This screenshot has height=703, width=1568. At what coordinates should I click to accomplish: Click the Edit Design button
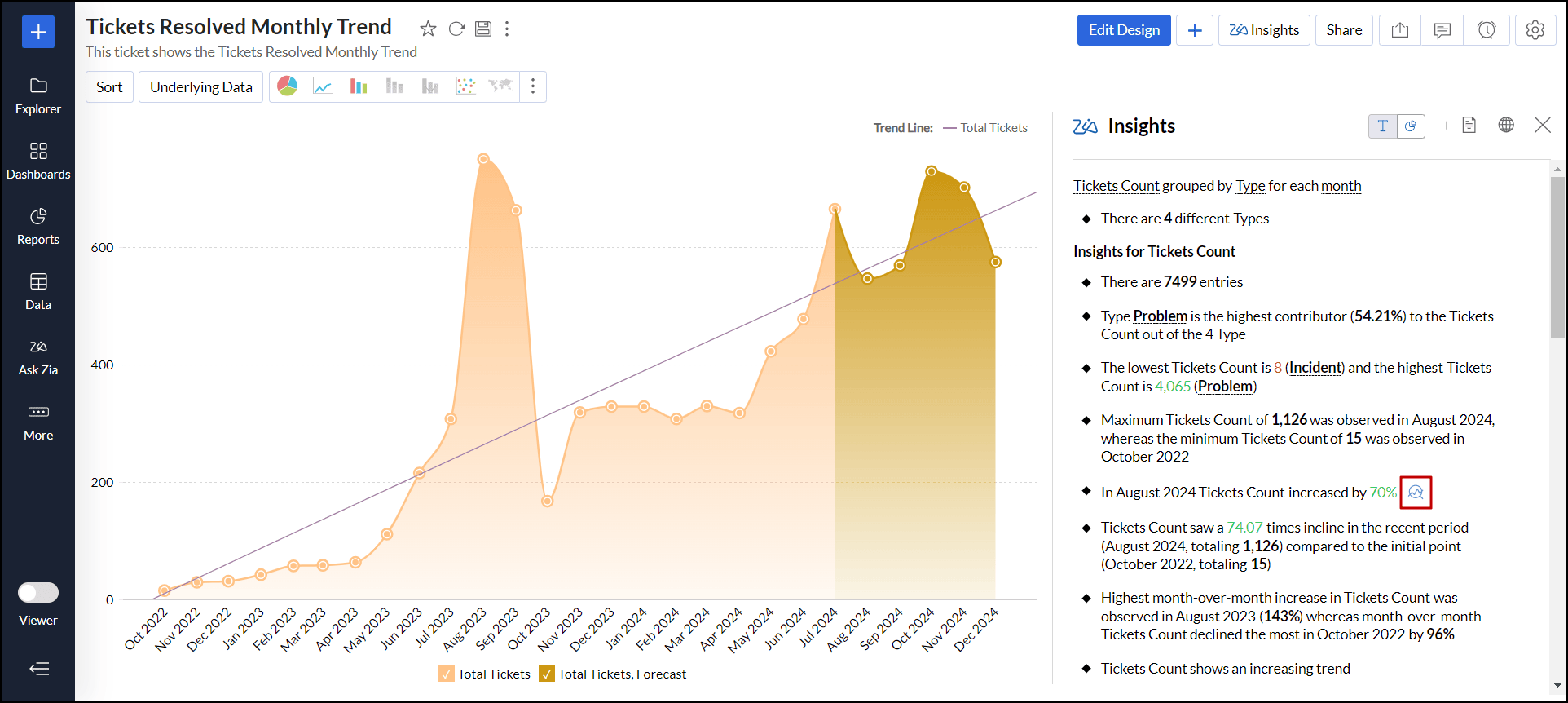click(x=1124, y=30)
